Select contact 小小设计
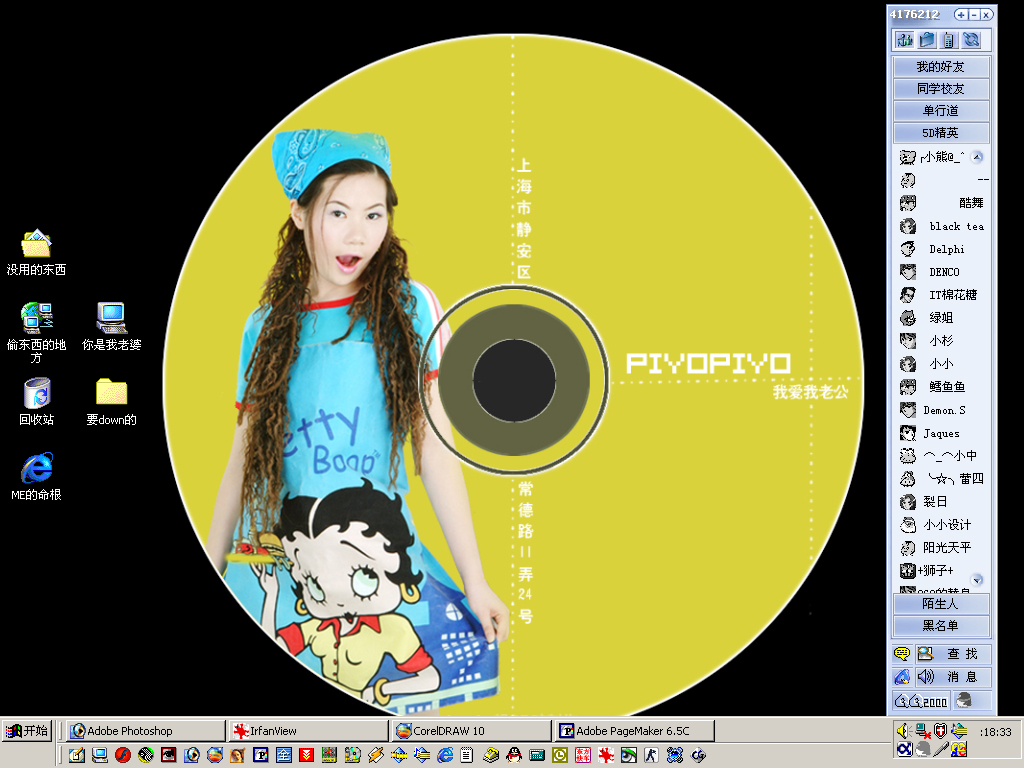The width and height of the screenshot is (1024, 768). pos(935,524)
